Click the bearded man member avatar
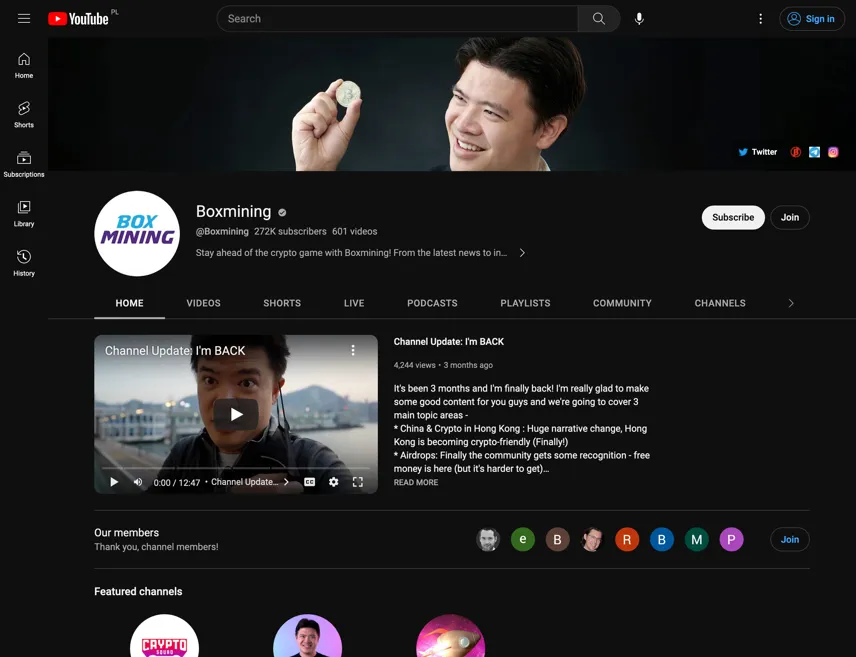Screen dimensions: 856x657 click(488, 540)
